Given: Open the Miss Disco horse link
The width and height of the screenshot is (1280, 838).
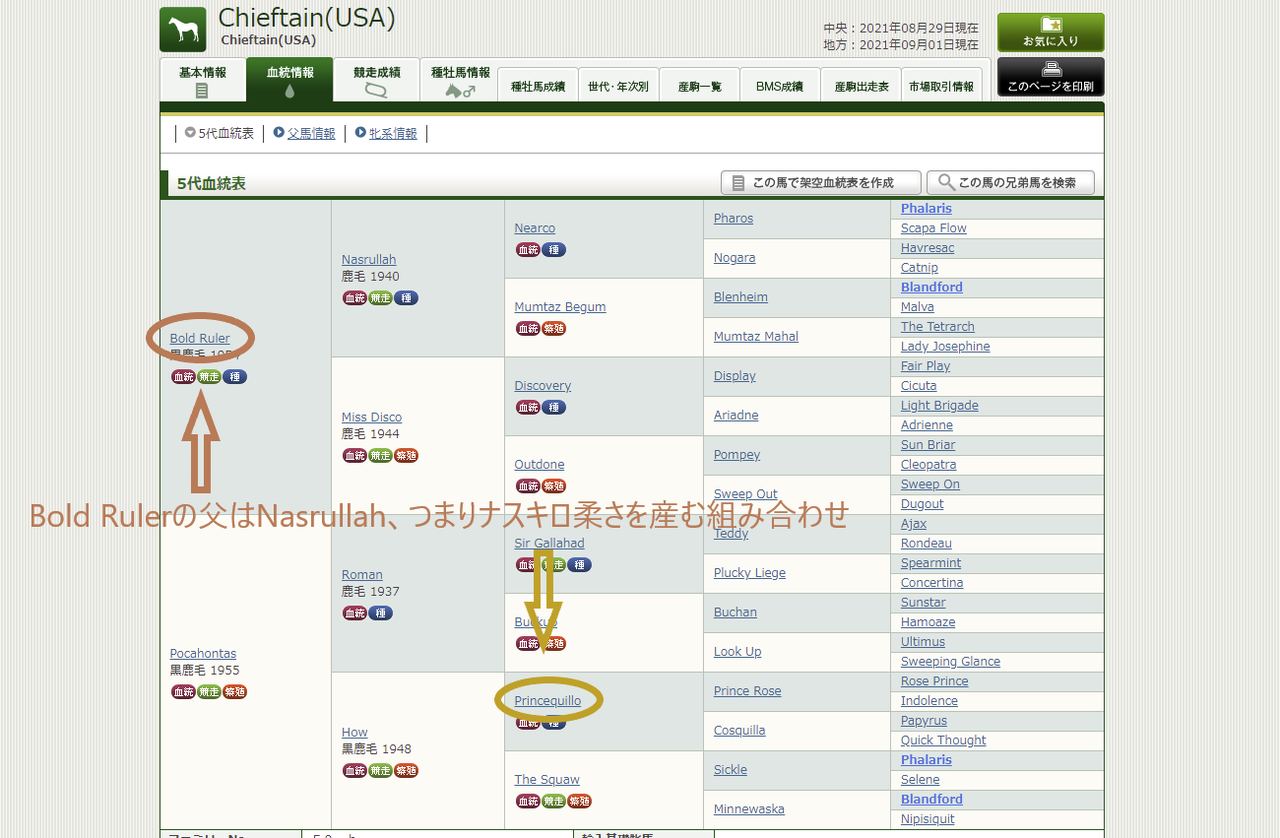Looking at the screenshot, I should (372, 417).
